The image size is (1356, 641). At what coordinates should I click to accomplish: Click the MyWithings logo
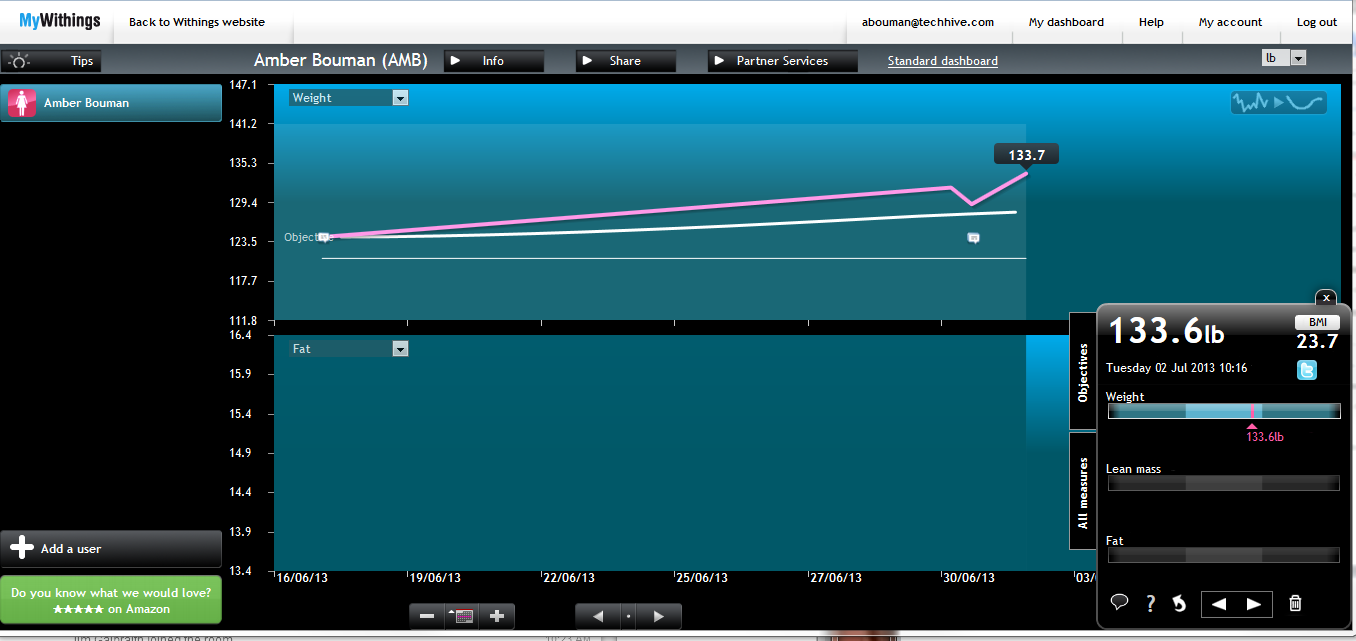click(x=60, y=21)
